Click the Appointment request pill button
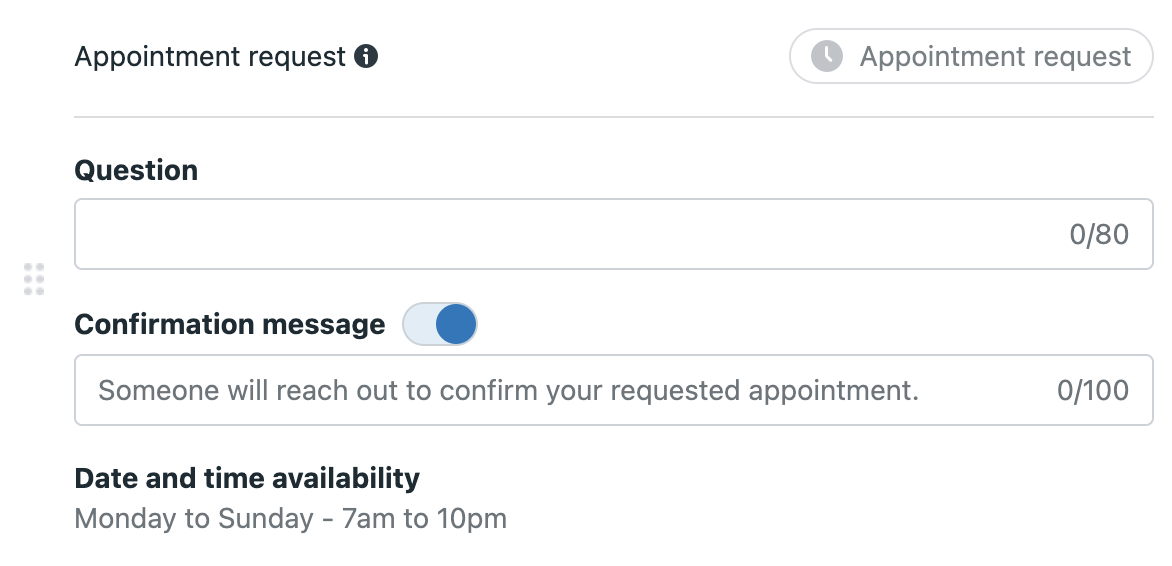This screenshot has height=566, width=1172. click(x=971, y=56)
